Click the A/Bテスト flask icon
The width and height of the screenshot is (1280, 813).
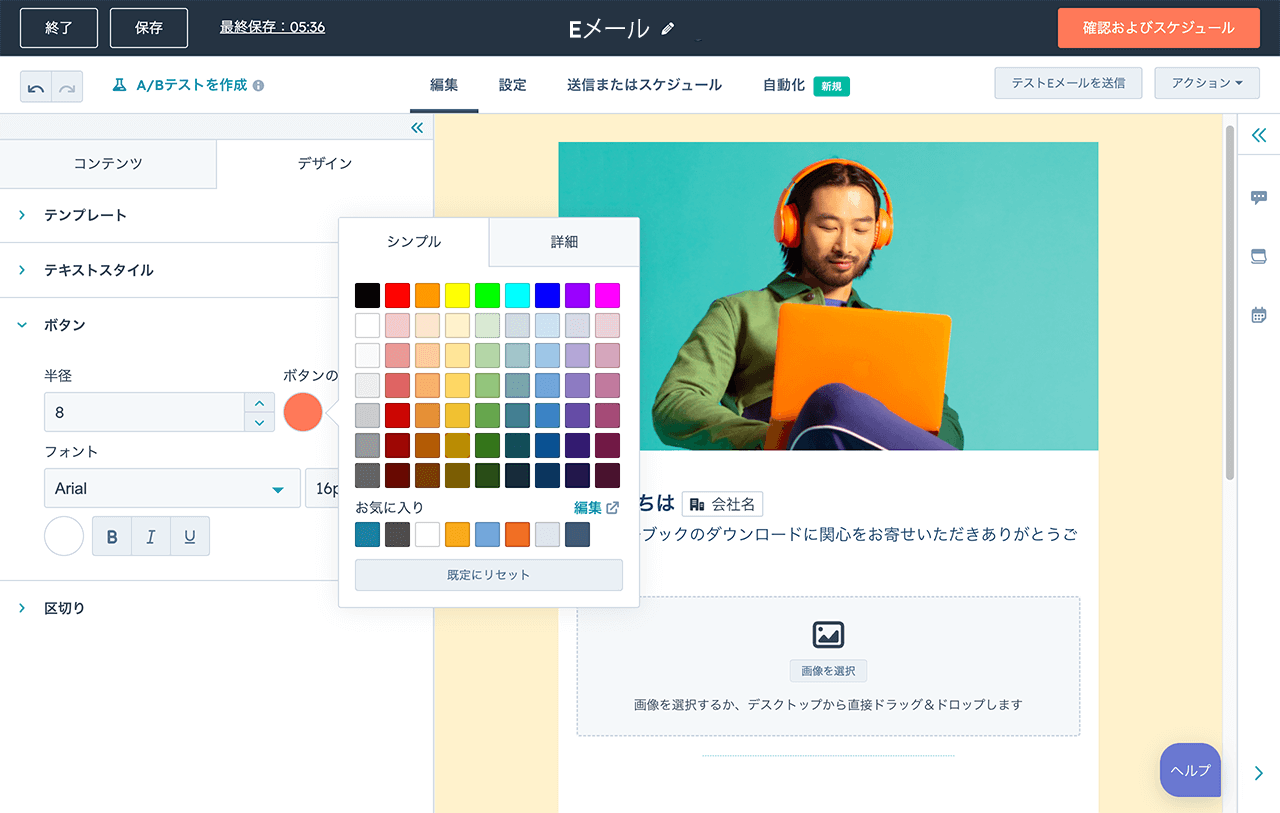click(x=119, y=85)
